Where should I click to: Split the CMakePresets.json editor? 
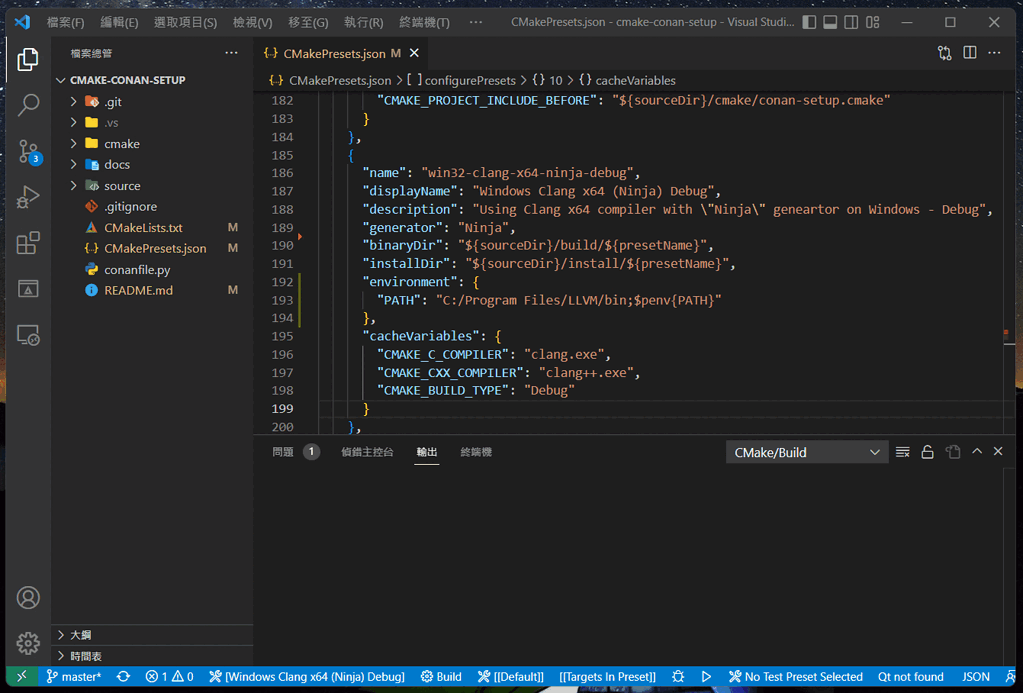click(969, 52)
